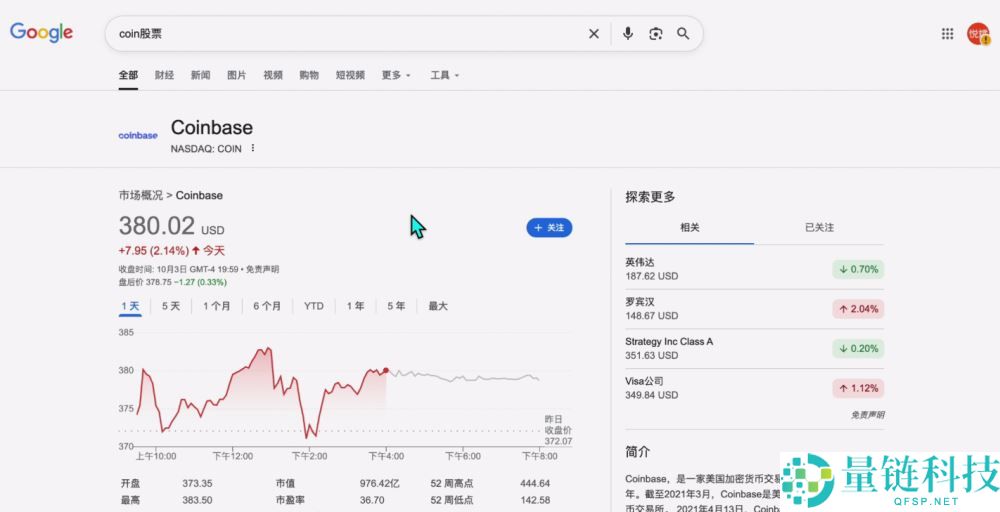Select the YTD chart range
The image size is (1000, 512).
[x=314, y=306]
